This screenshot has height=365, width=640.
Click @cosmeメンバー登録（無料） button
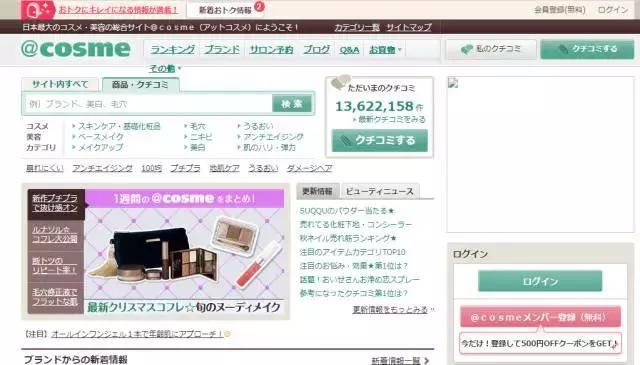tap(540, 317)
